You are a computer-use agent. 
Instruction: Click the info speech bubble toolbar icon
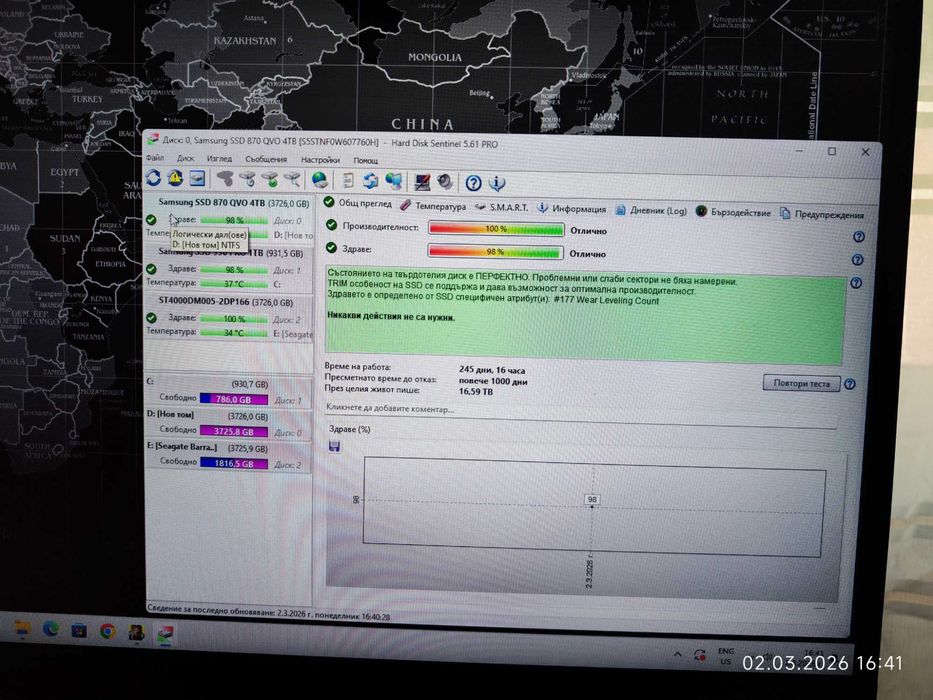click(x=497, y=183)
